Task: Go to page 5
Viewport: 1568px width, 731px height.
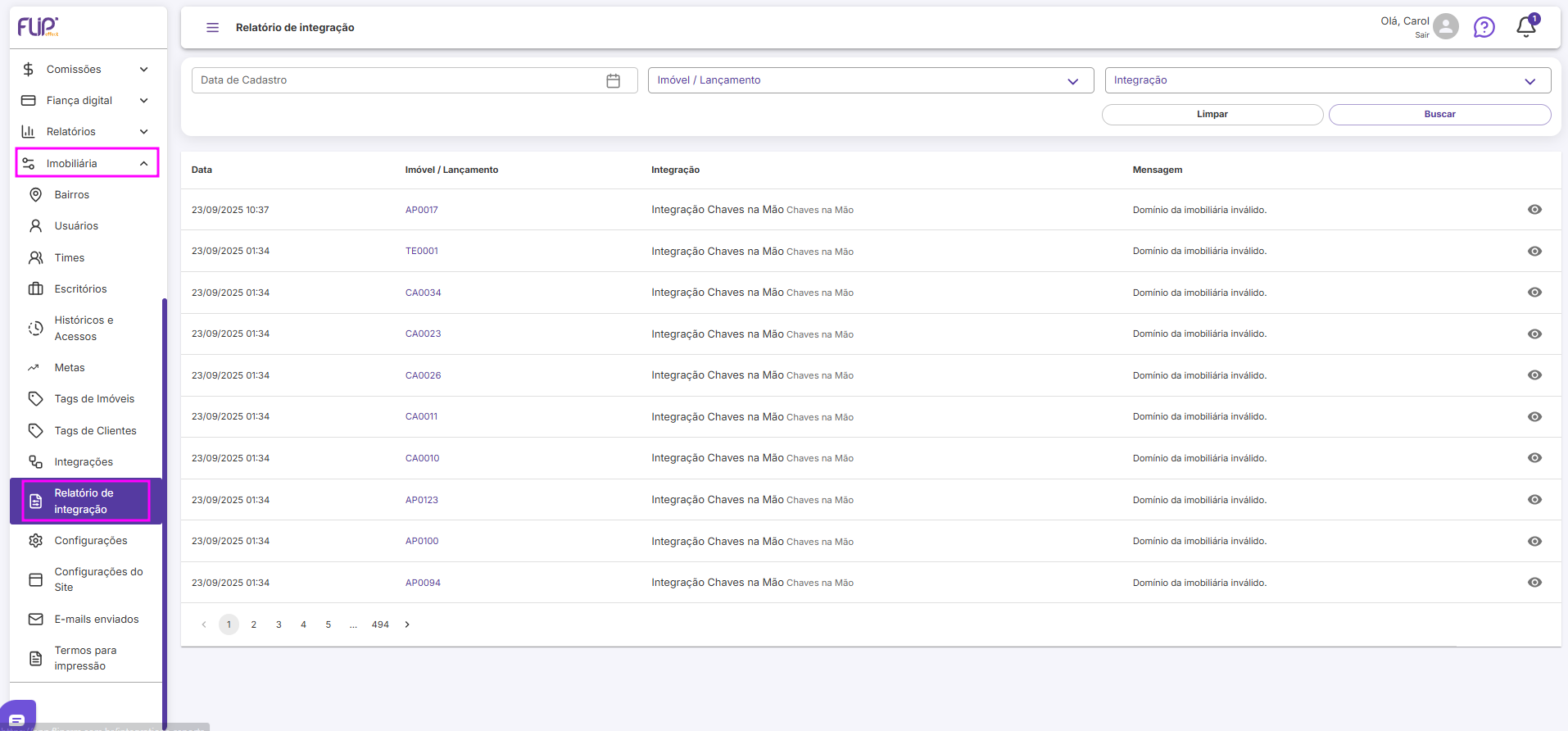Action: pyautogui.click(x=329, y=624)
